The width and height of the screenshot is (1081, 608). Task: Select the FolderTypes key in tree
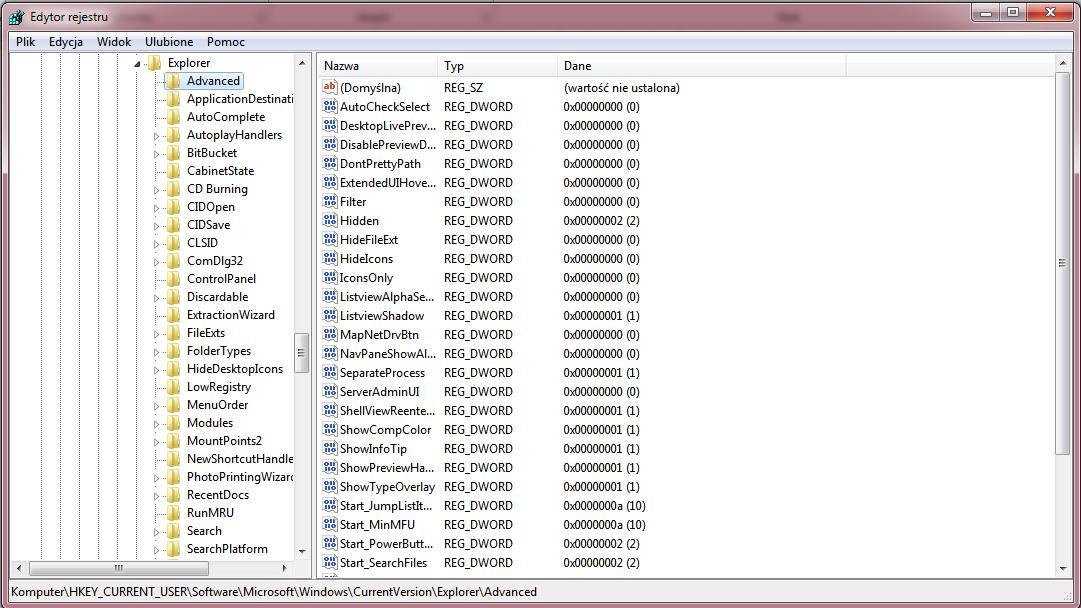click(219, 350)
